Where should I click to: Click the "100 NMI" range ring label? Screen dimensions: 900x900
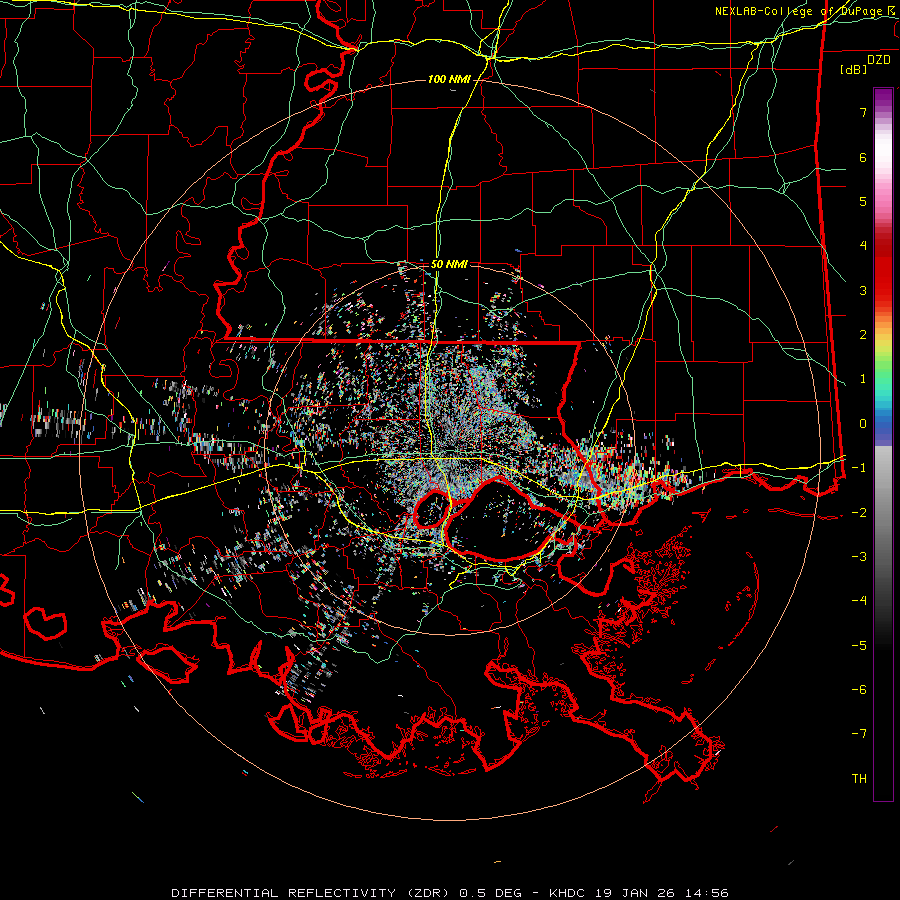pos(449,79)
